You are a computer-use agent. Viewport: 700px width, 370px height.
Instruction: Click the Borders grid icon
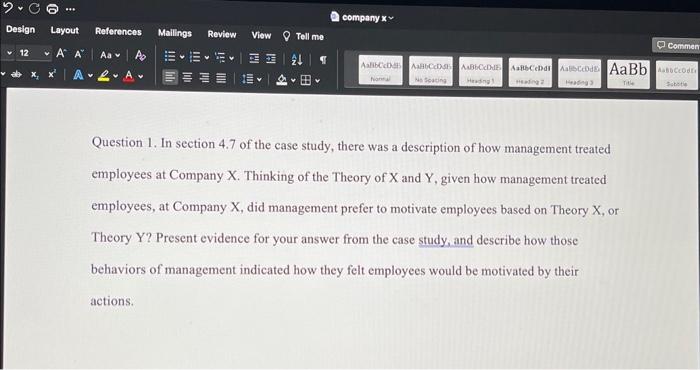(306, 80)
